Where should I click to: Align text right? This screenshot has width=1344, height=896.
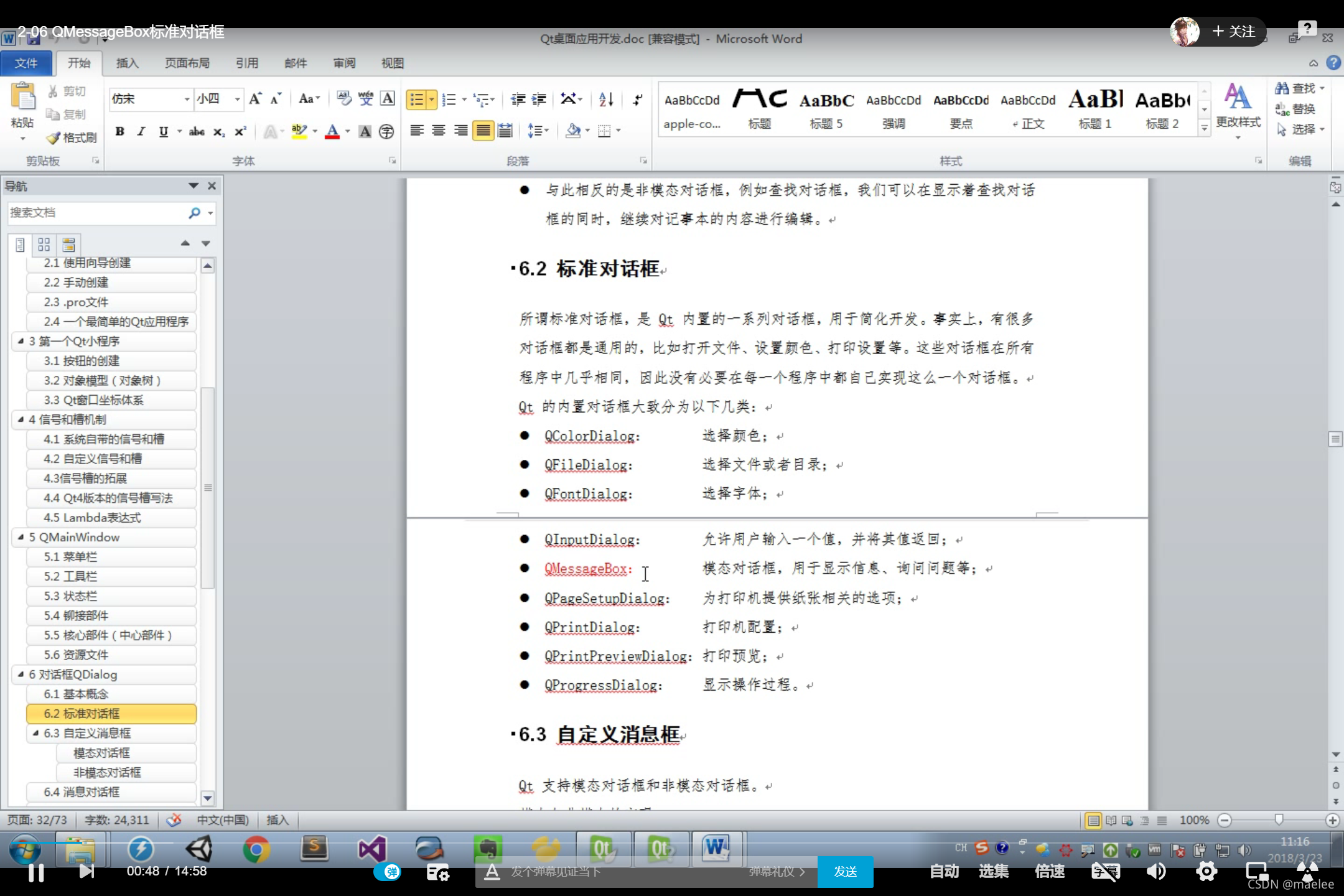coord(460,131)
